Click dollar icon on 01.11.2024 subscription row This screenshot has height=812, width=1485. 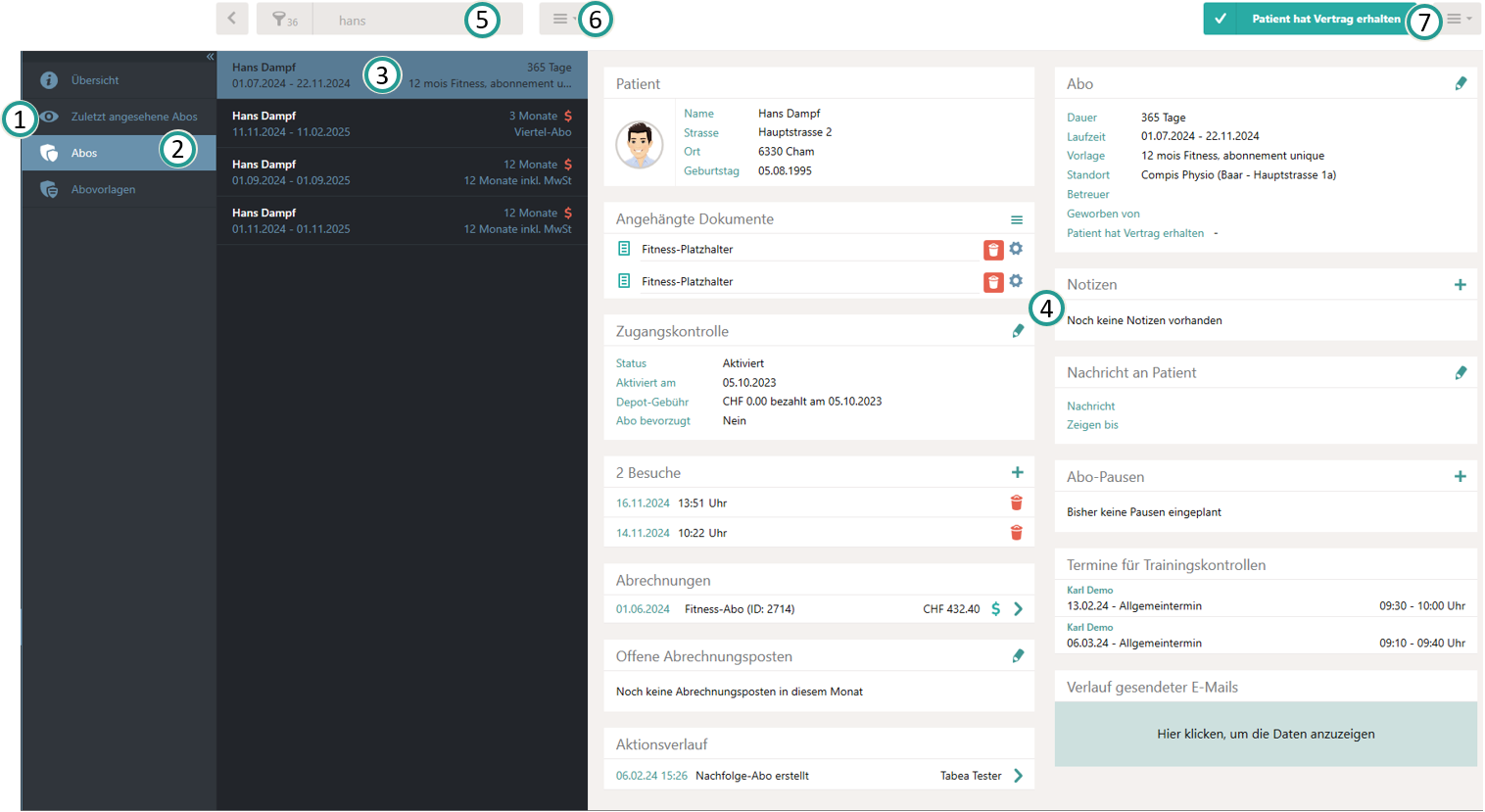[568, 213]
